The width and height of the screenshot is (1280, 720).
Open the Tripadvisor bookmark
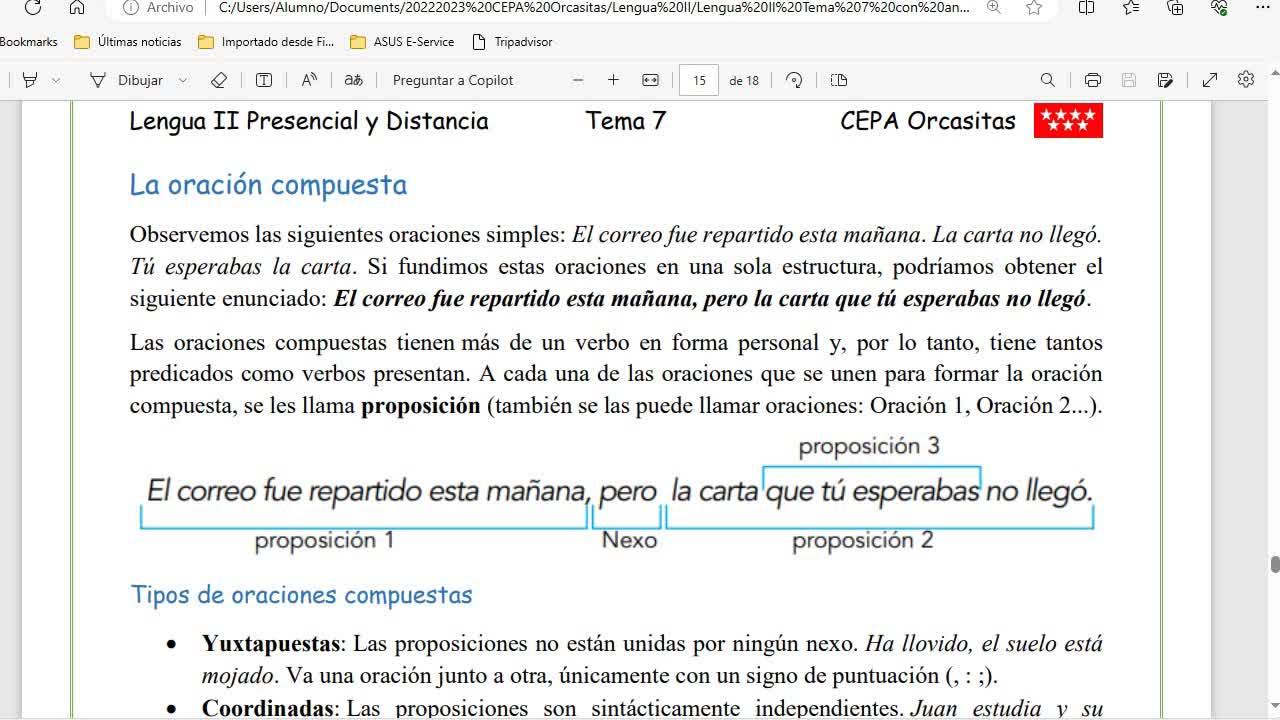tap(511, 42)
